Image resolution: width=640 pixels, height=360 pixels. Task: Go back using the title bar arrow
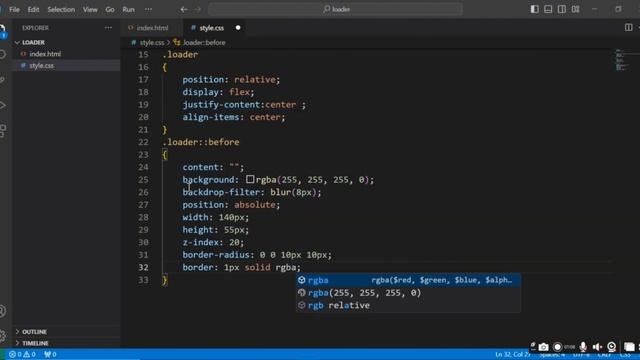click(x=184, y=9)
